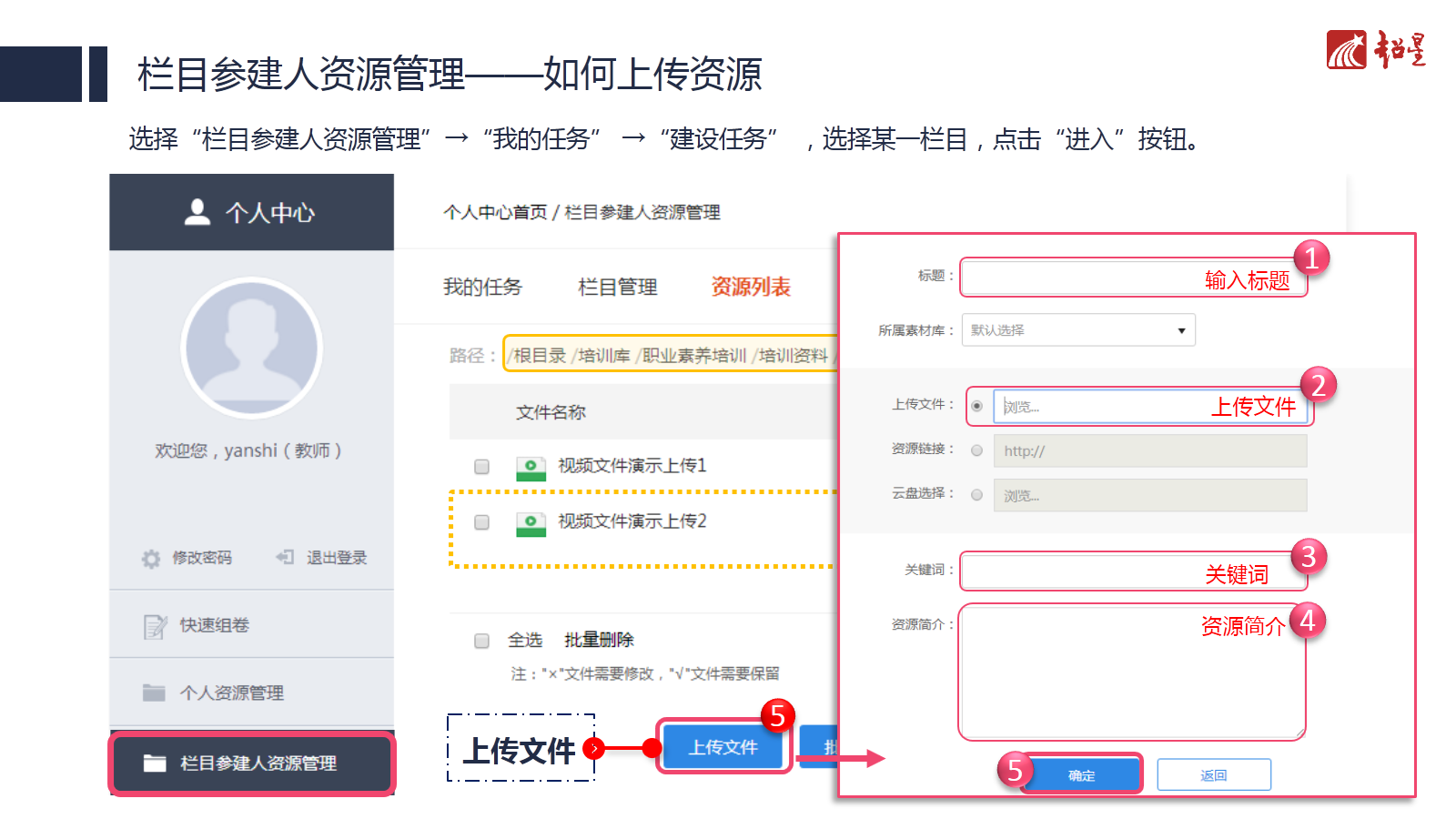Viewport: 1456px width, 819px height.
Task: Switch to the 我的任务 tab
Action: click(482, 287)
